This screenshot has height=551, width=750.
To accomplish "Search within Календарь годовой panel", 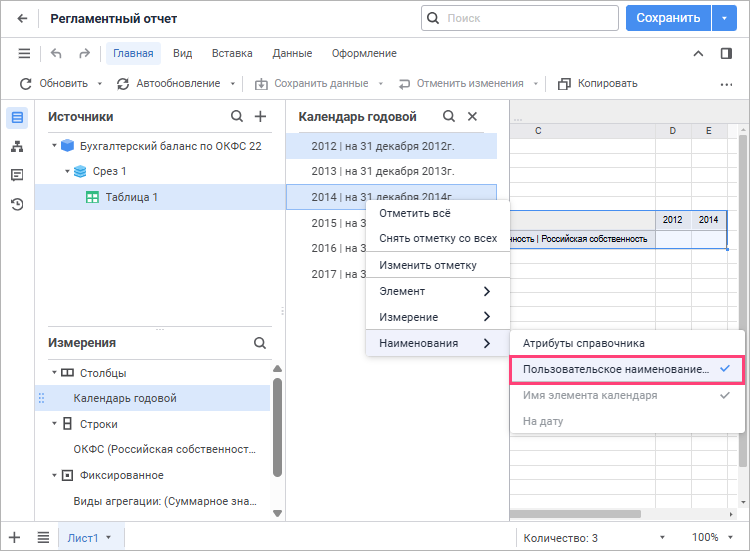I will click(449, 116).
